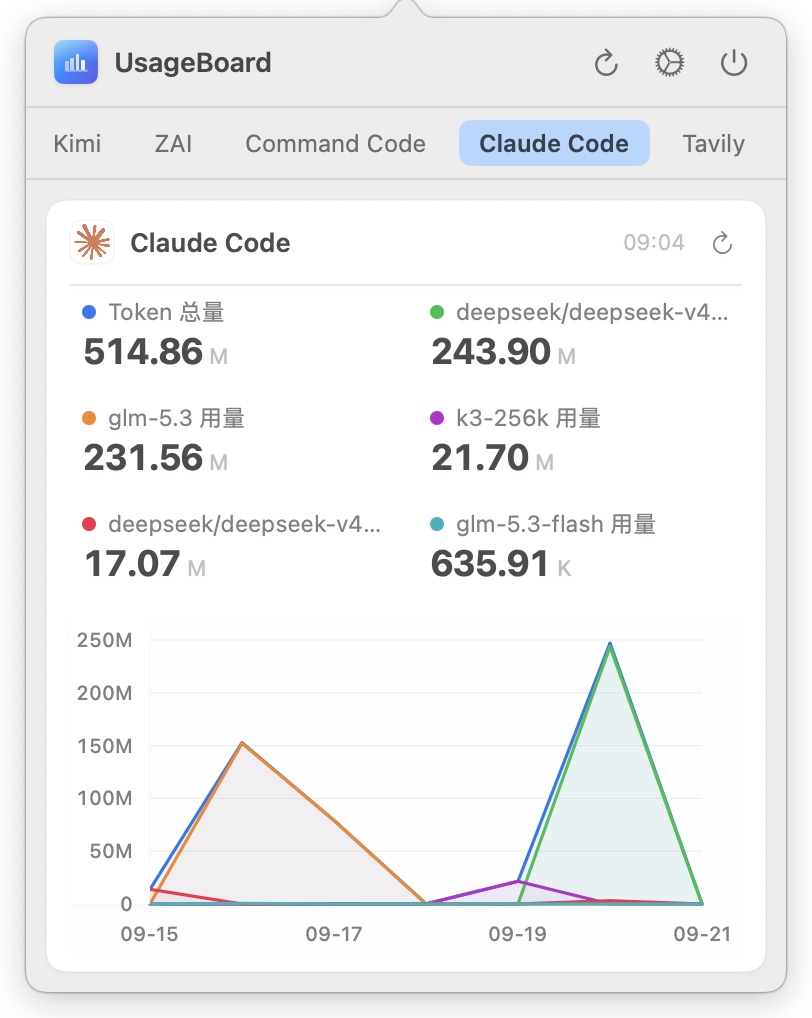Viewport: 812px width, 1018px height.
Task: Click the Claude Code card heading
Action: pyautogui.click(x=210, y=243)
